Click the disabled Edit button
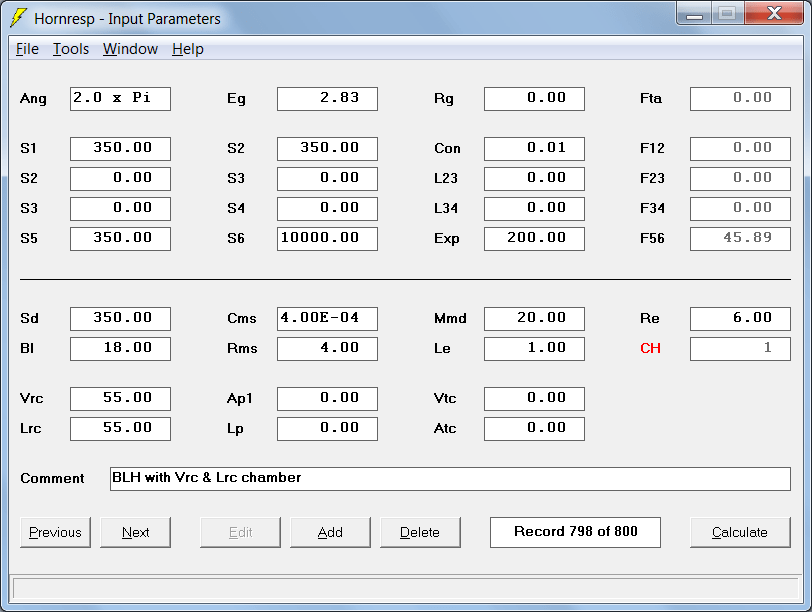 click(x=240, y=532)
